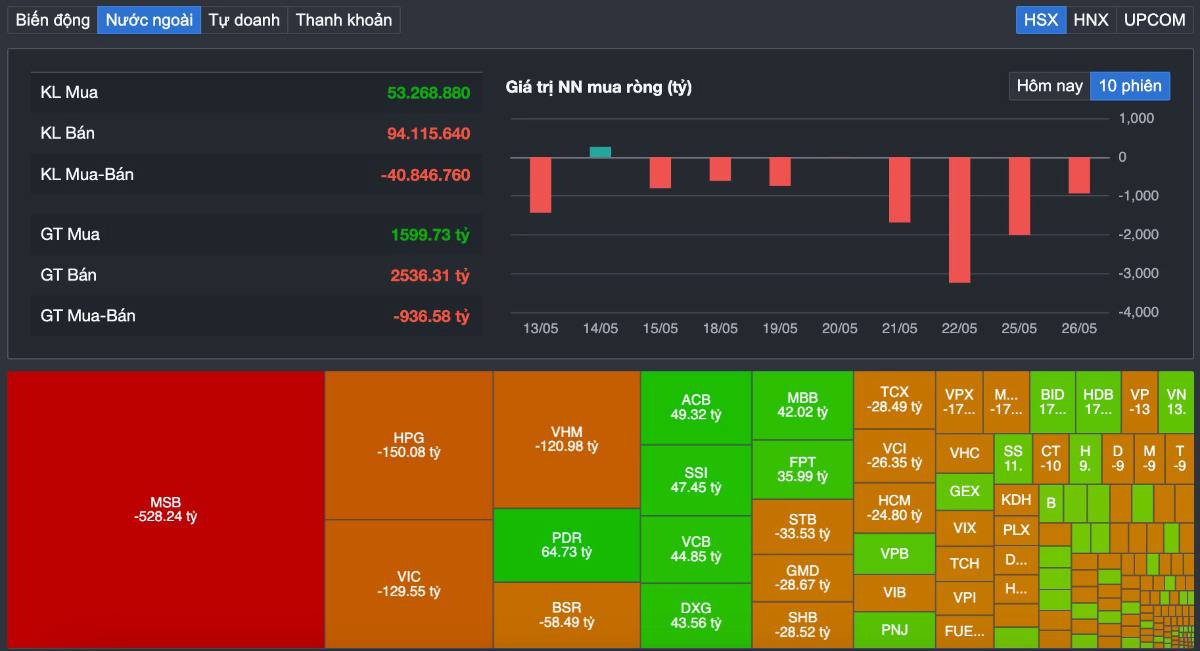This screenshot has height=651, width=1200.
Task: Select the GMD -28.67 tỷ tile
Action: click(802, 577)
